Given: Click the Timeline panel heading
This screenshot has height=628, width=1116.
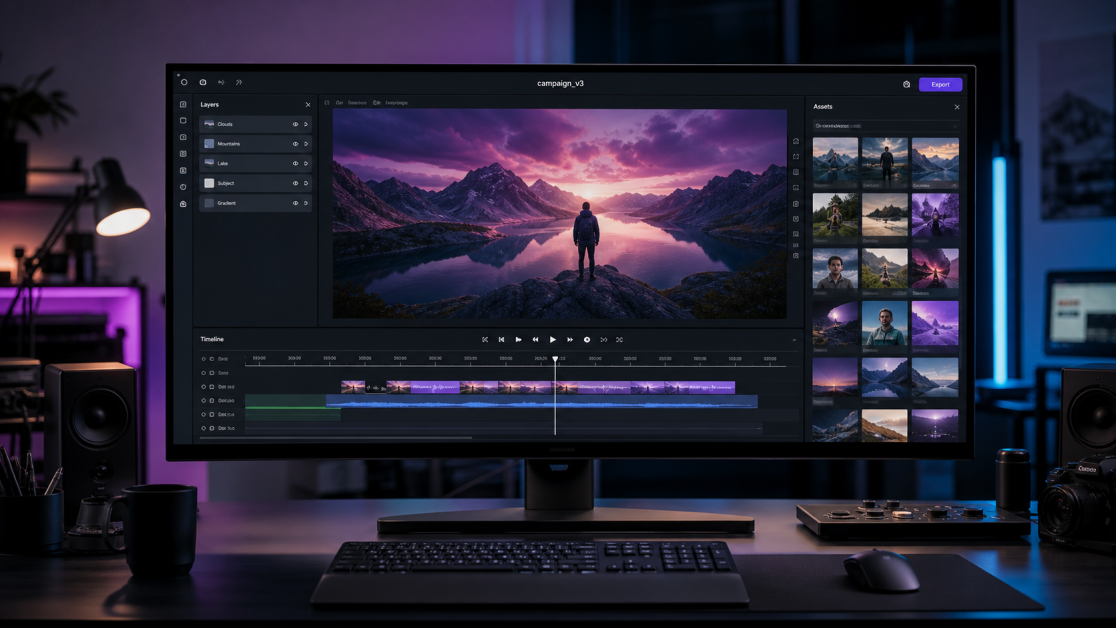Looking at the screenshot, I should 212,339.
